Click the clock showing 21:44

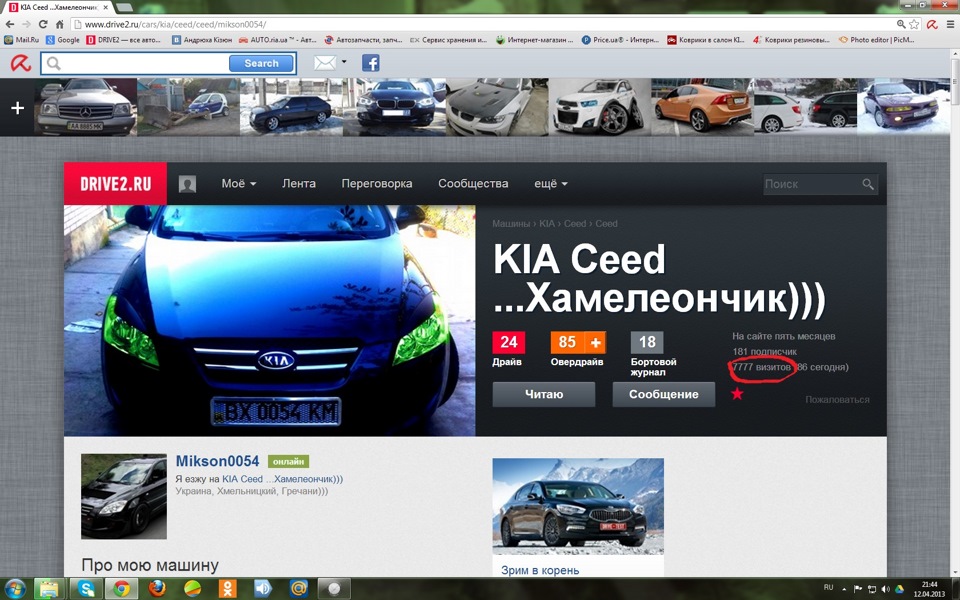[929, 585]
